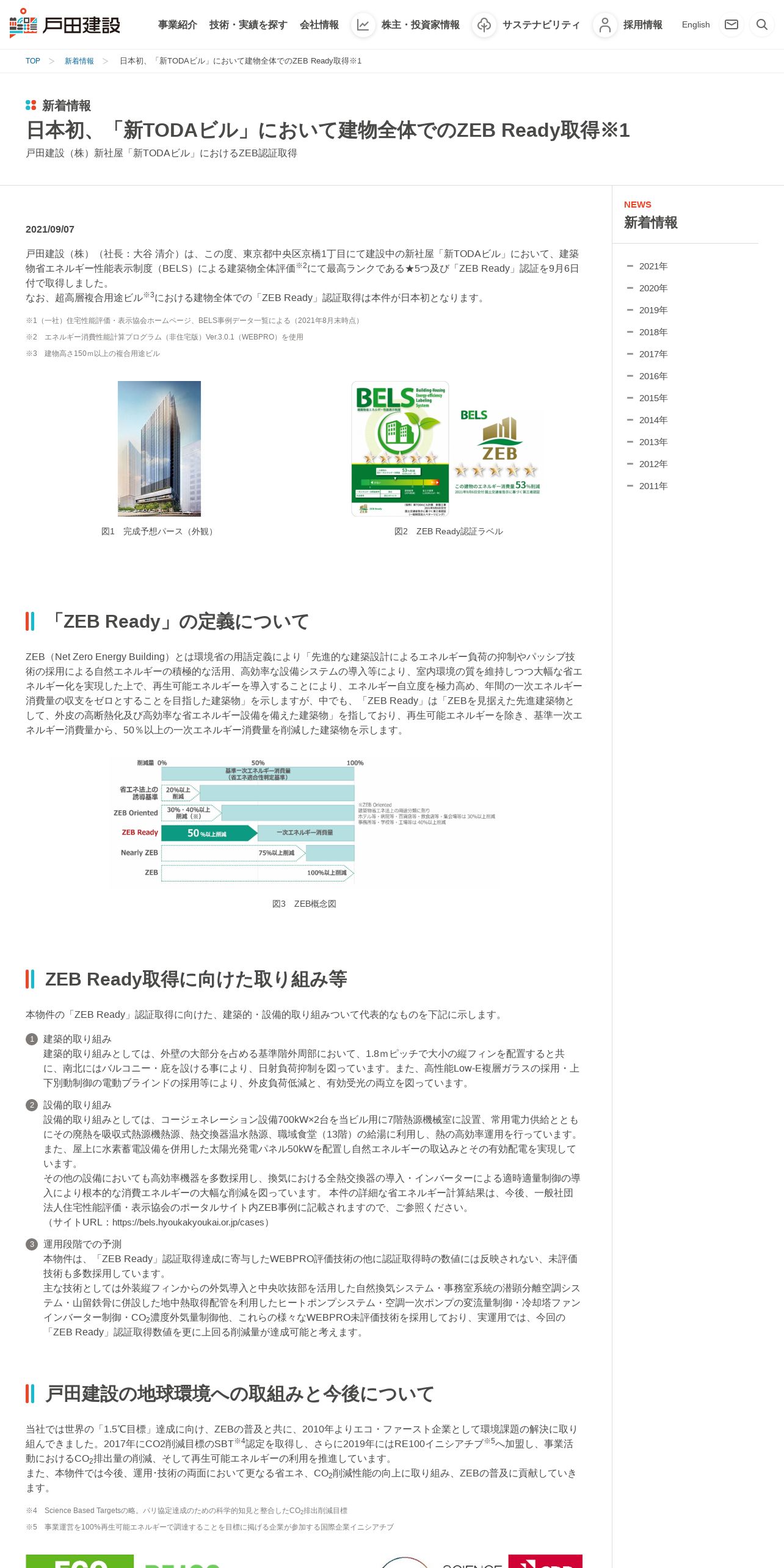Image resolution: width=784 pixels, height=1568 pixels.
Task: Click the red CDP logo banner
Action: [545, 1561]
